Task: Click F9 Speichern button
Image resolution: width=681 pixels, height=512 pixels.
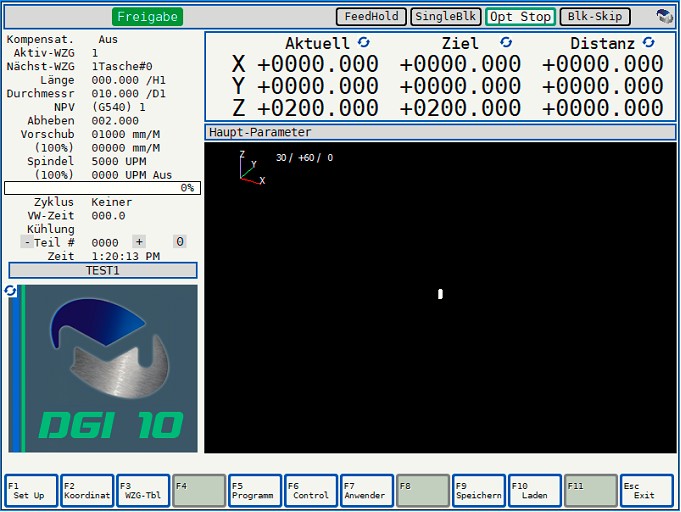Action: [479, 491]
